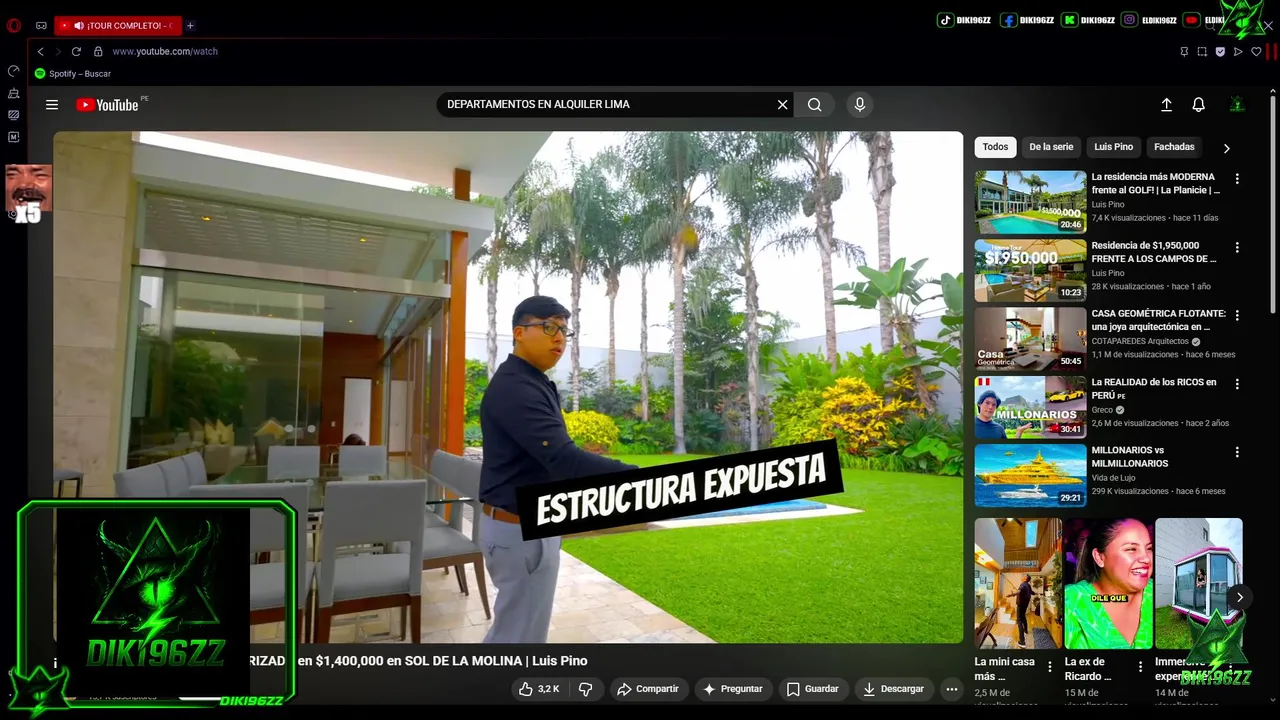Open the La residencia más MODERNA thumbnail
The width and height of the screenshot is (1280, 720).
click(1030, 202)
